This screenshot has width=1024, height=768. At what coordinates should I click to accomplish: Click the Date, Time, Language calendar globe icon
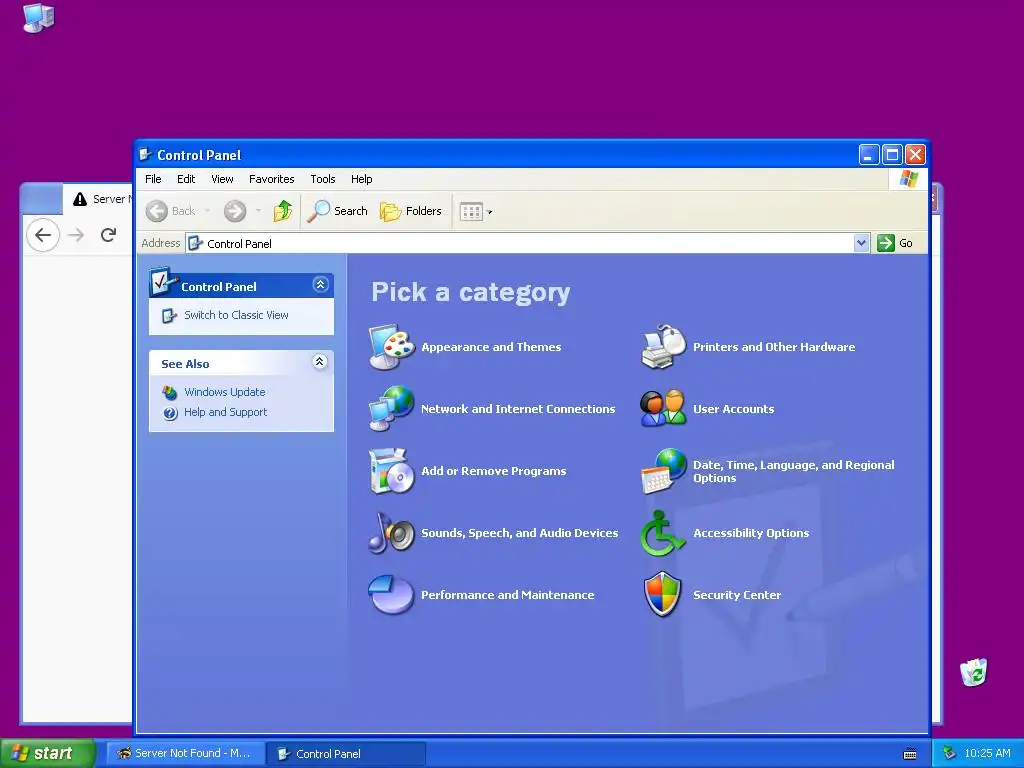664,471
